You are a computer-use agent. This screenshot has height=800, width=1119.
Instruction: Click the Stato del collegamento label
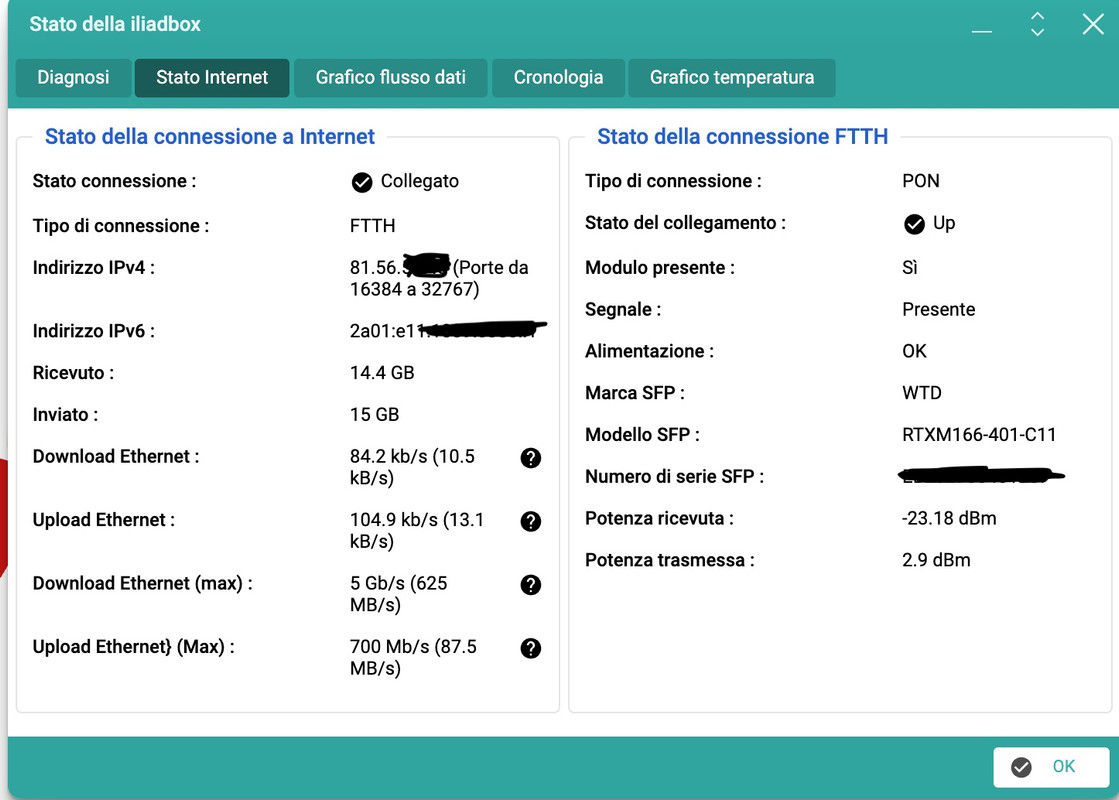(x=685, y=223)
